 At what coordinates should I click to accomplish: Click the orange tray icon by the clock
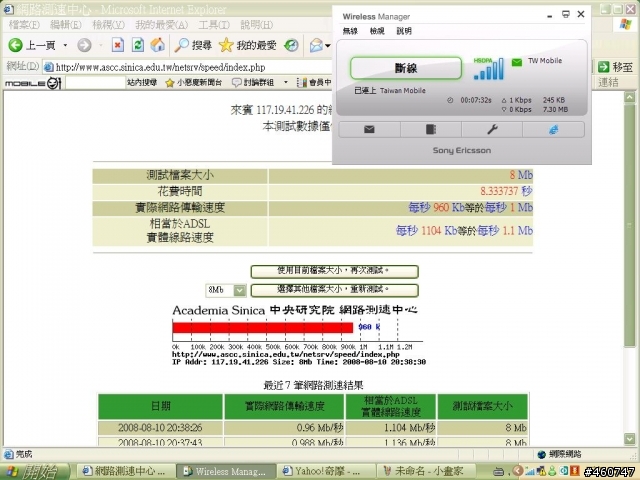click(x=574, y=471)
